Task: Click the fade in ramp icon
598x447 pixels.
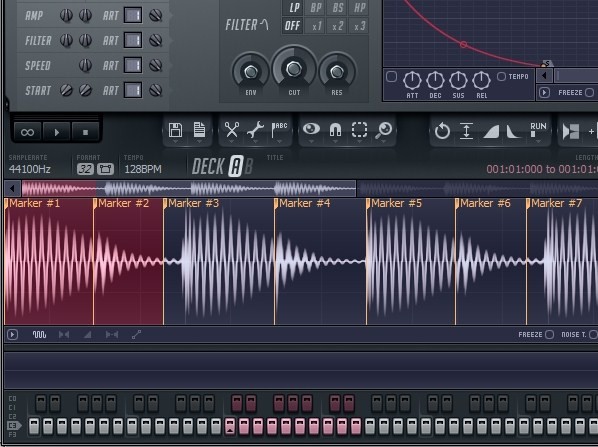Action: click(491, 132)
